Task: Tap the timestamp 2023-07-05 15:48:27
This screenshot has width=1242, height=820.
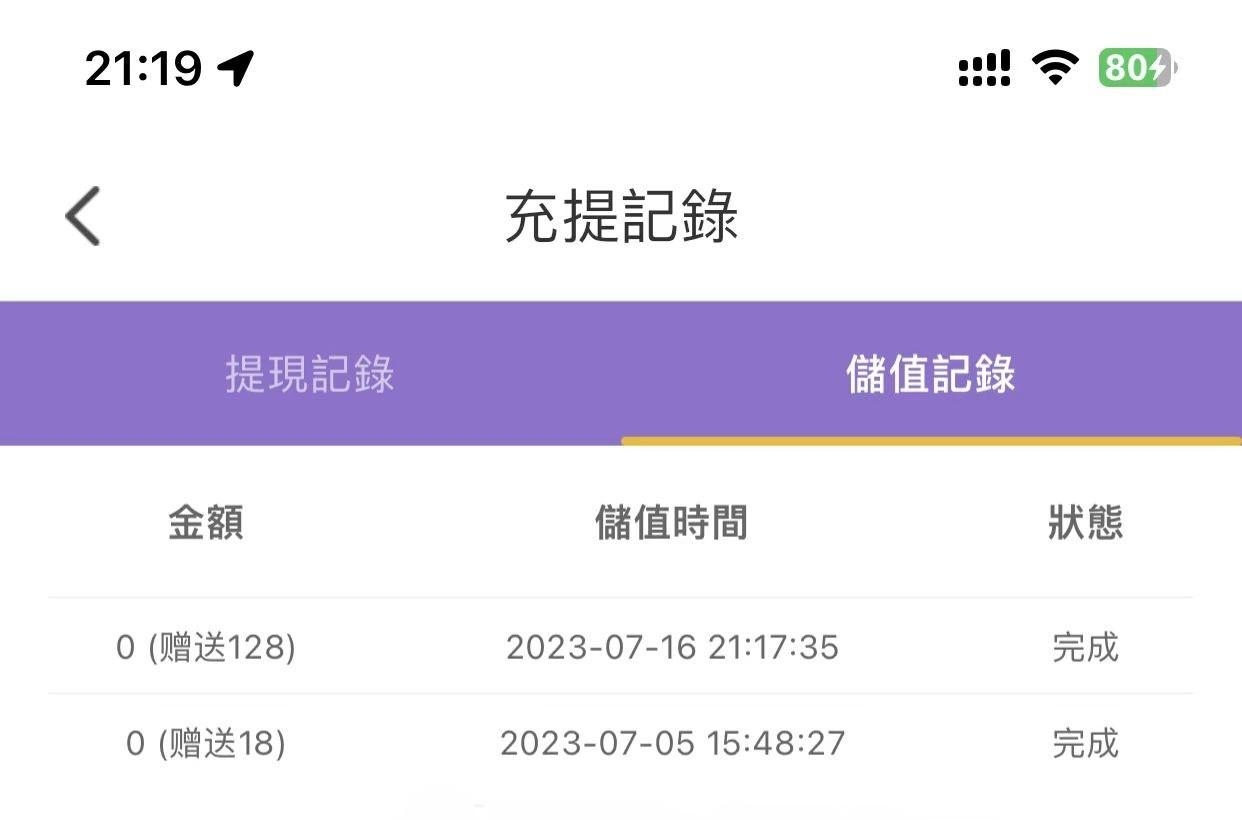Action: (672, 744)
